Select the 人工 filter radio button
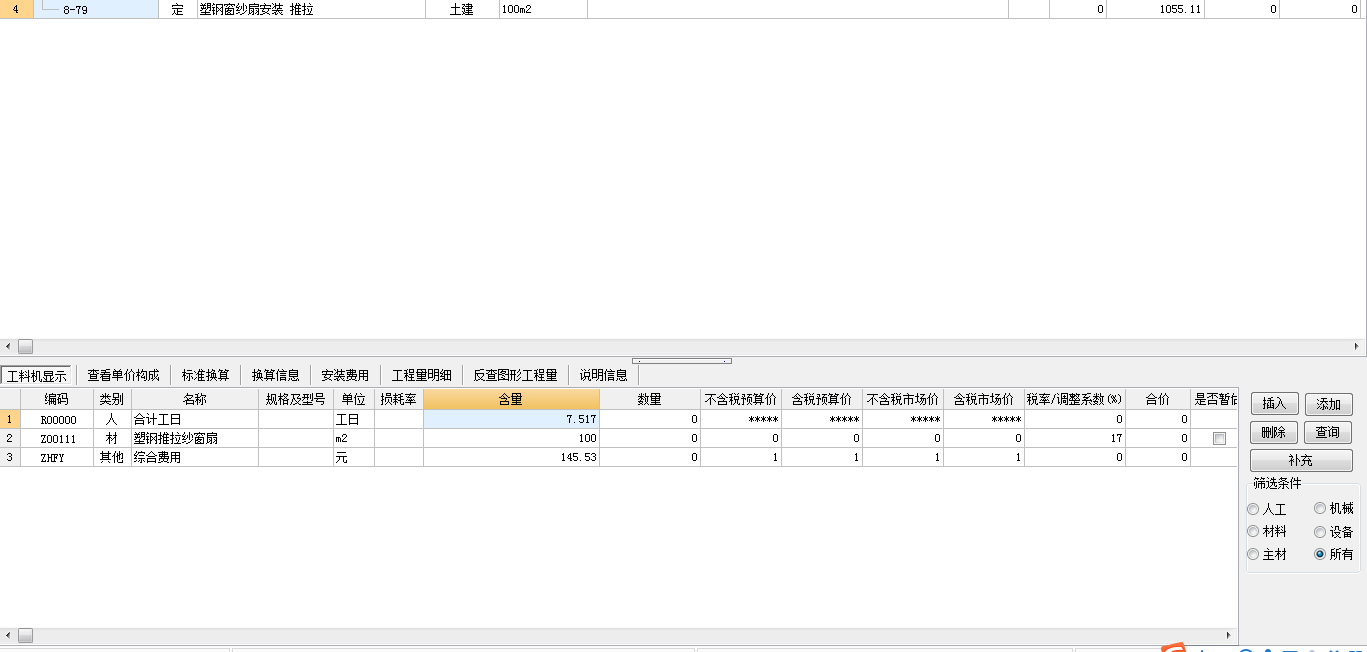1367x652 pixels. click(x=1253, y=509)
